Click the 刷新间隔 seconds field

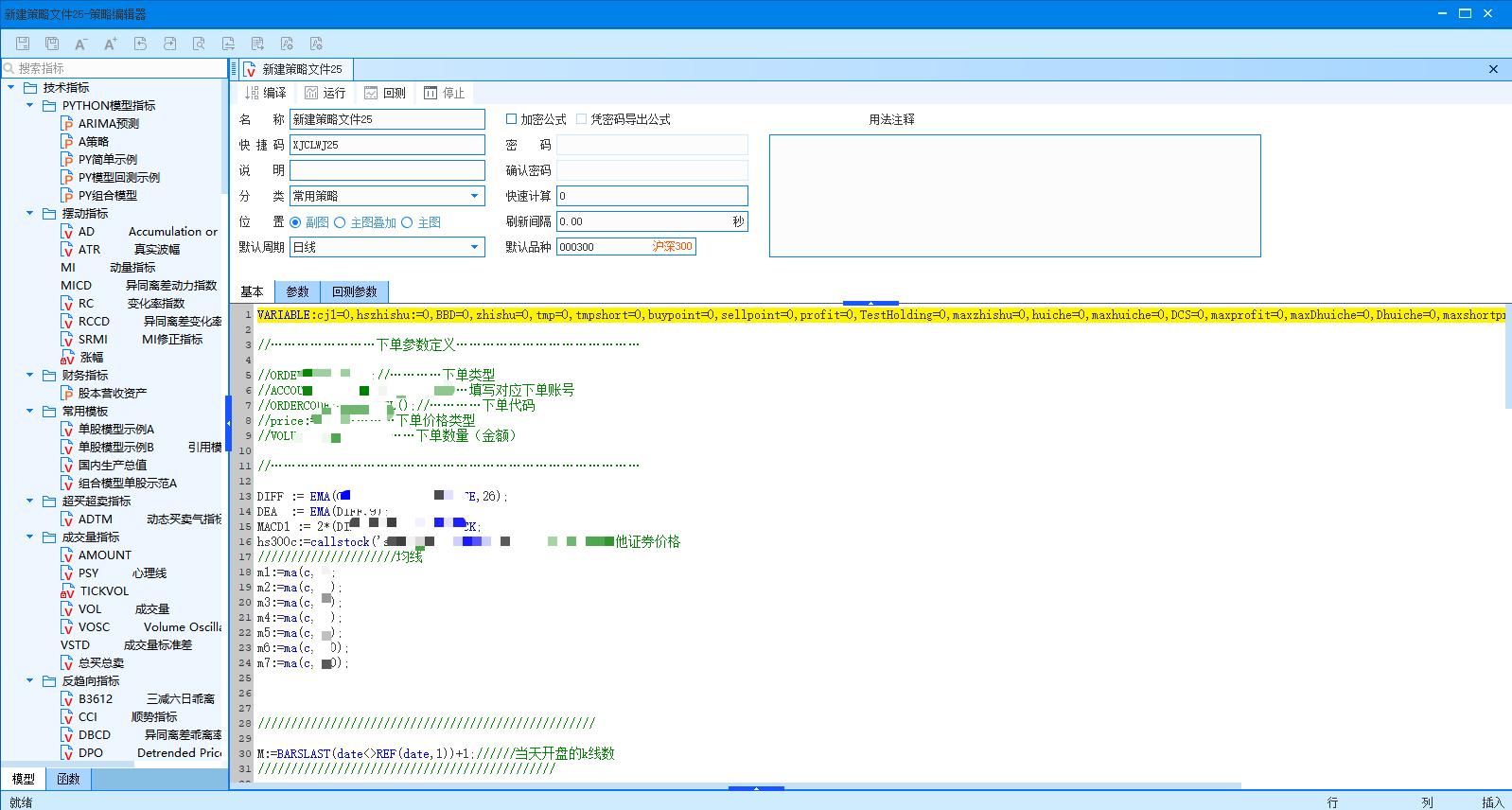click(x=652, y=221)
